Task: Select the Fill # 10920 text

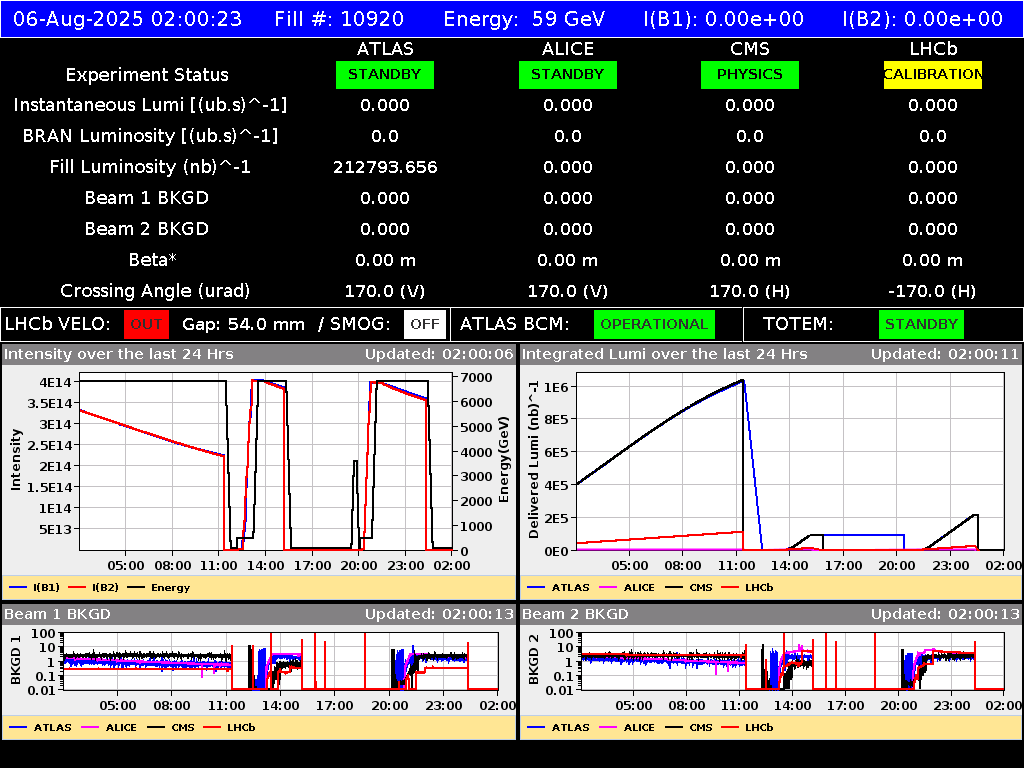Action: (339, 18)
